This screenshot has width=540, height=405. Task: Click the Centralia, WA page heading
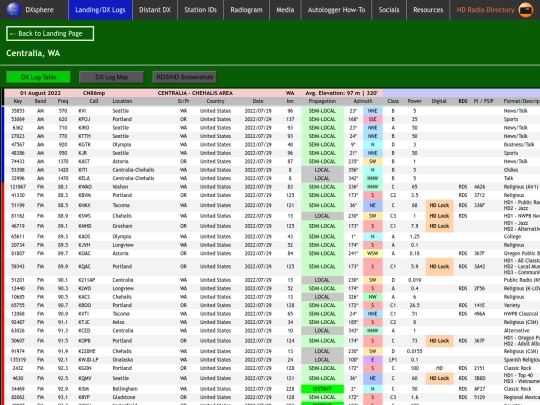click(x=33, y=53)
